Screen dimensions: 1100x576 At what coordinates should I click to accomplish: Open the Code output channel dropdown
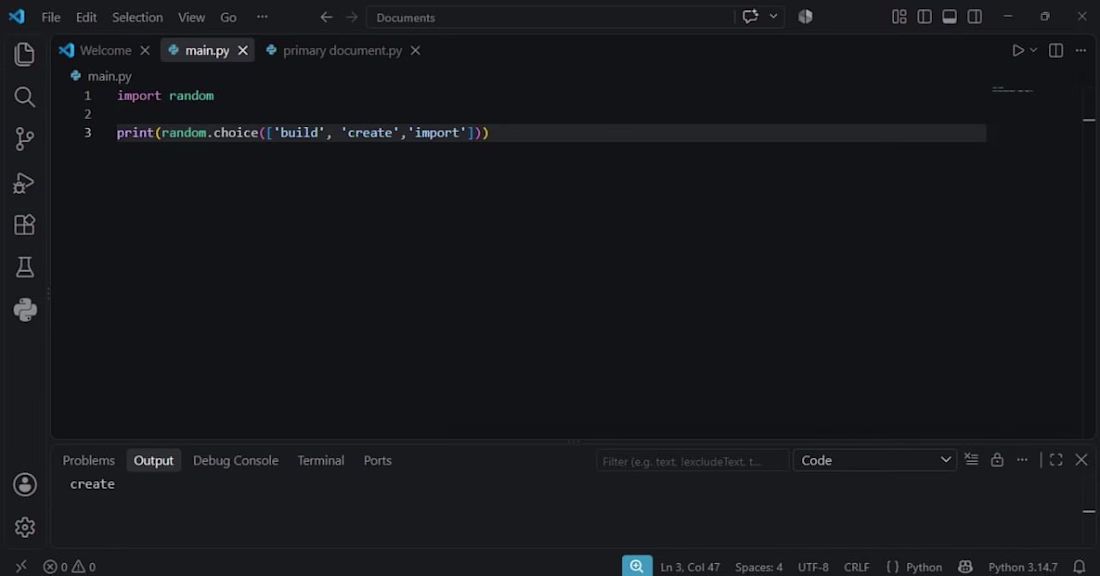click(875, 460)
